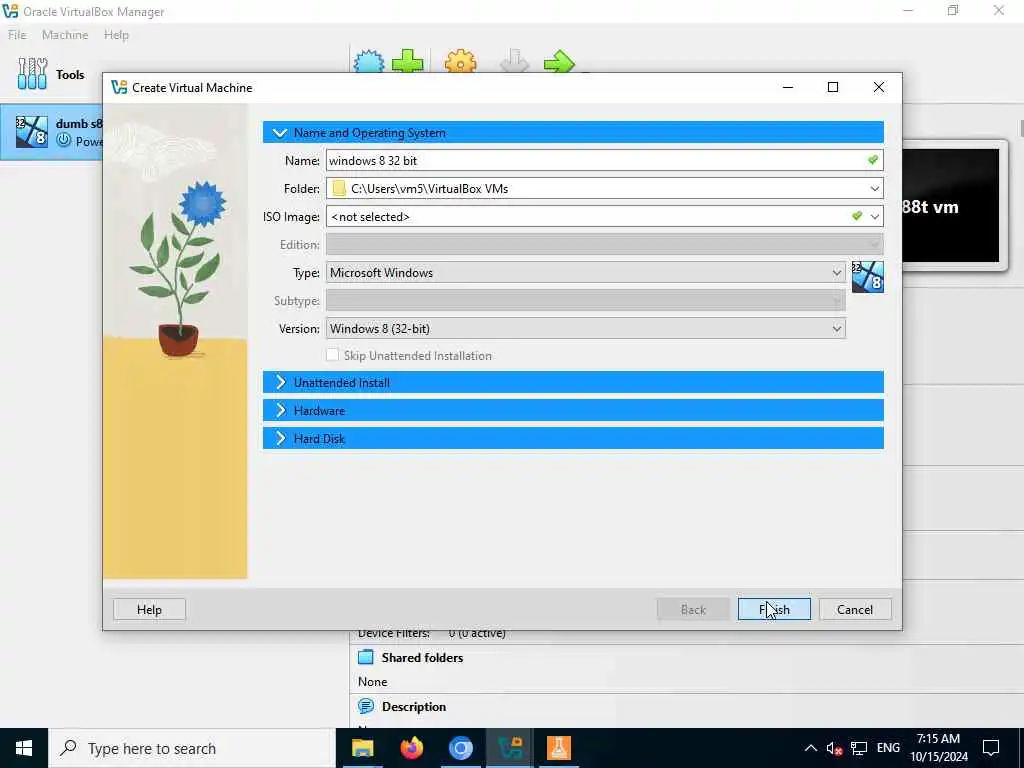The width and height of the screenshot is (1024, 768).
Task: Click the Cancel button
Action: pos(854,609)
